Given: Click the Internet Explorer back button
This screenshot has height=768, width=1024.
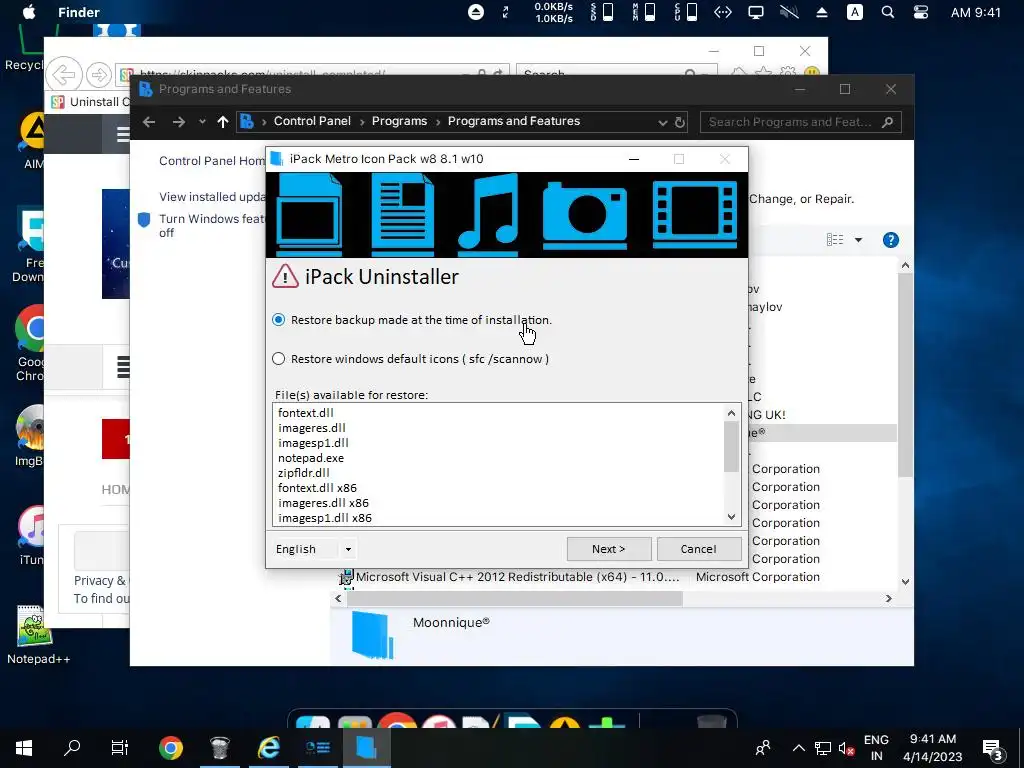Looking at the screenshot, I should pos(64,74).
